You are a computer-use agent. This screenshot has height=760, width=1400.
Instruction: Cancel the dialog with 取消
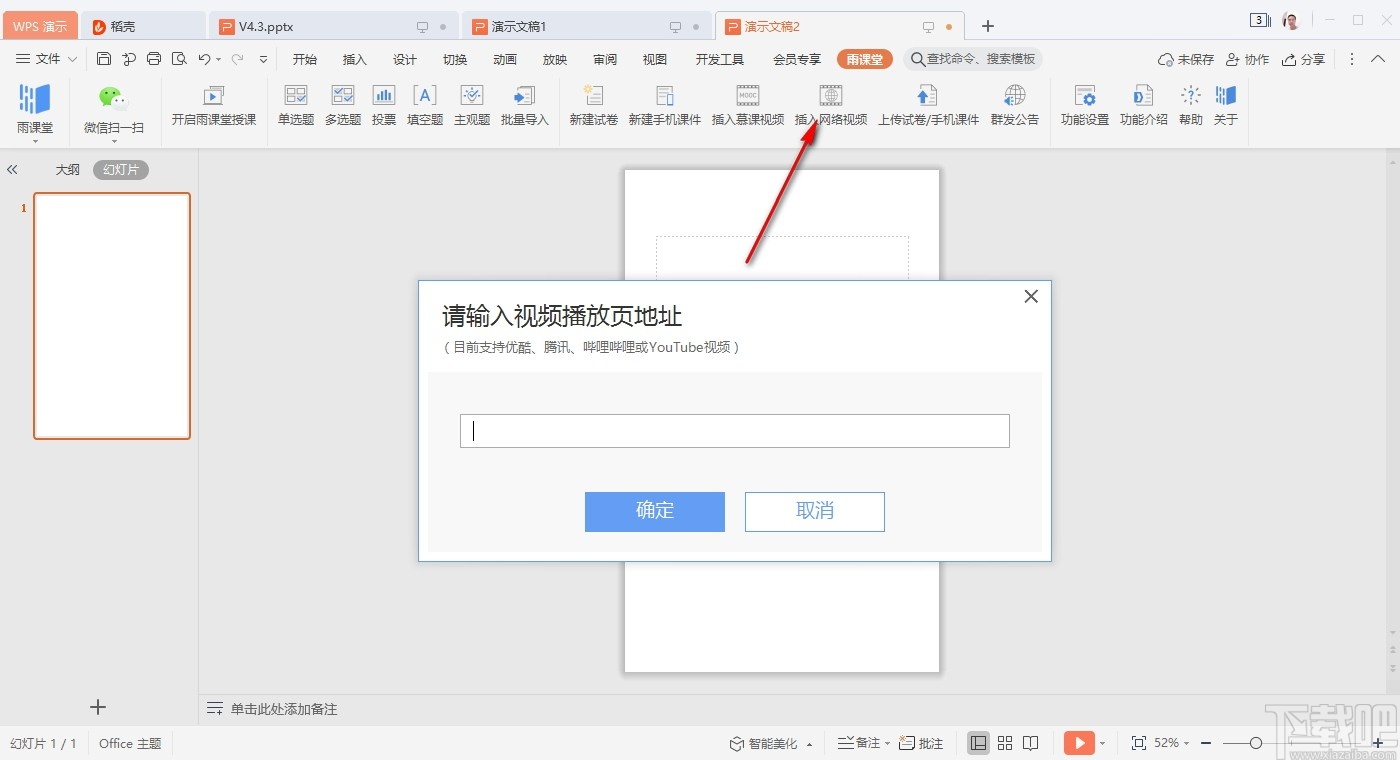point(815,511)
